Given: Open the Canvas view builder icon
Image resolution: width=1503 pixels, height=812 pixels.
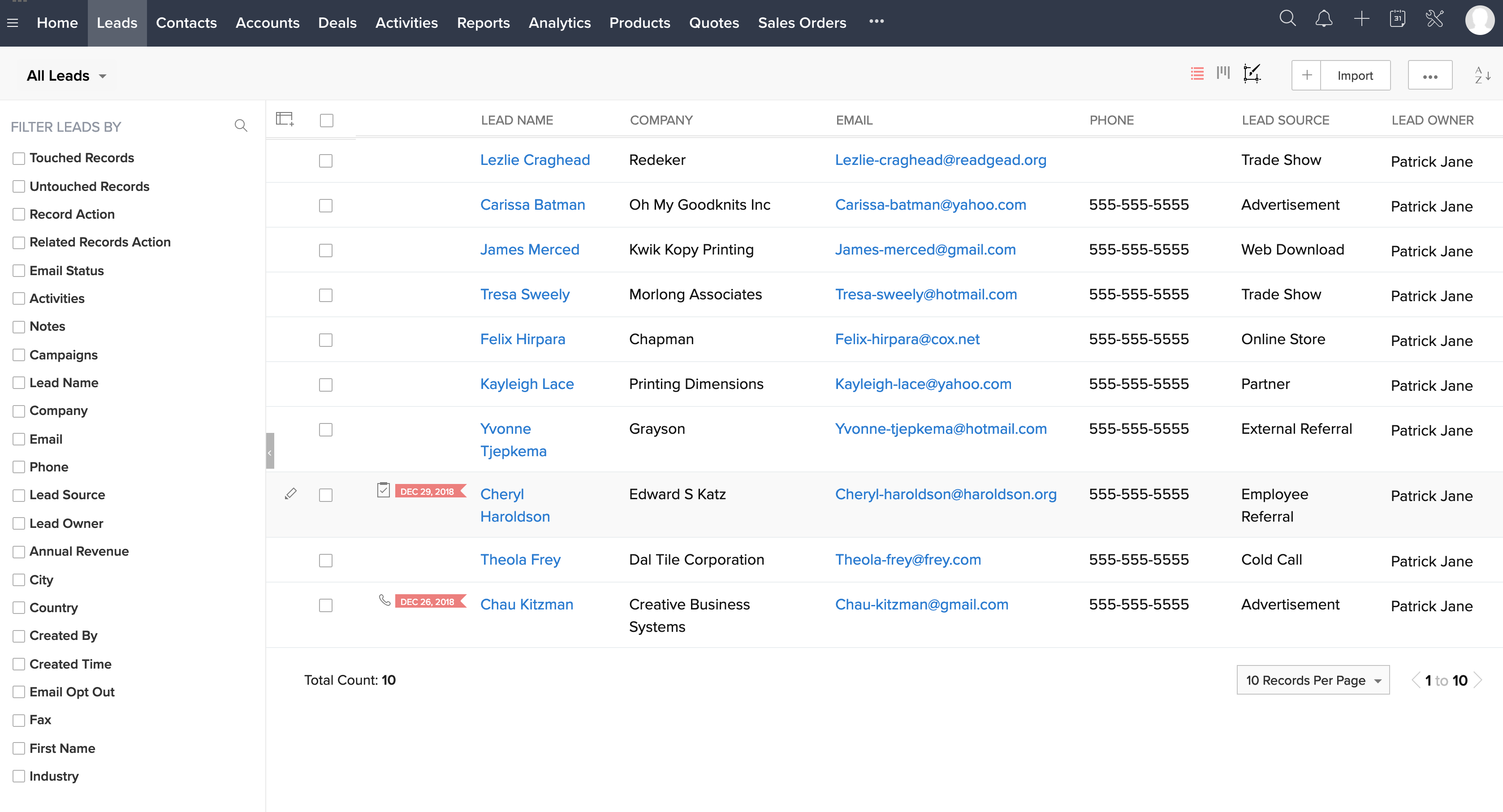Looking at the screenshot, I should point(1252,74).
